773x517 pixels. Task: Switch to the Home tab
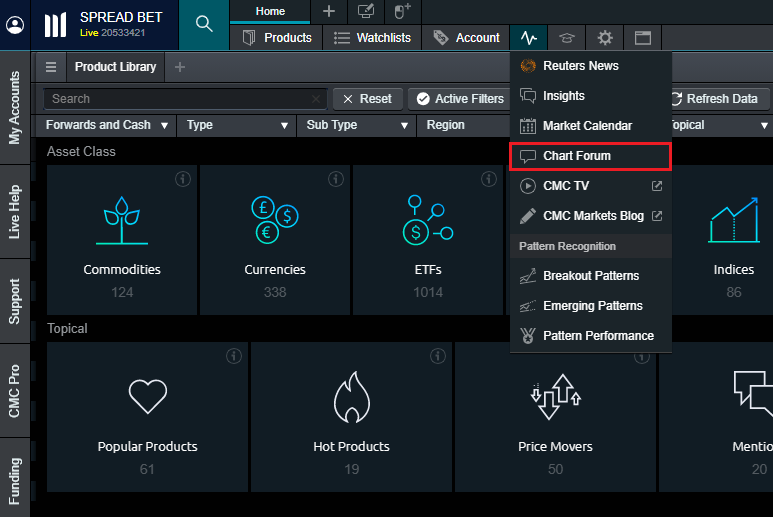click(270, 11)
